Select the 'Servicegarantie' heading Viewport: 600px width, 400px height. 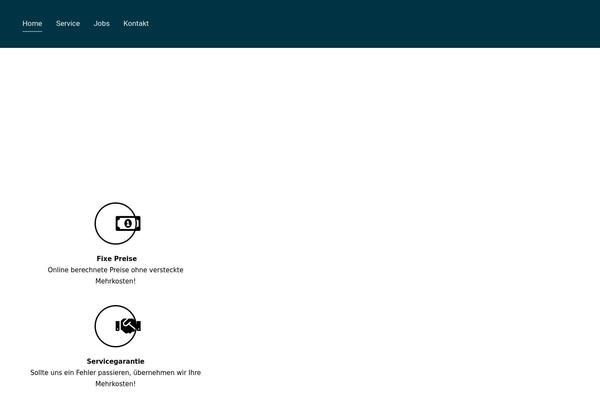click(x=116, y=361)
